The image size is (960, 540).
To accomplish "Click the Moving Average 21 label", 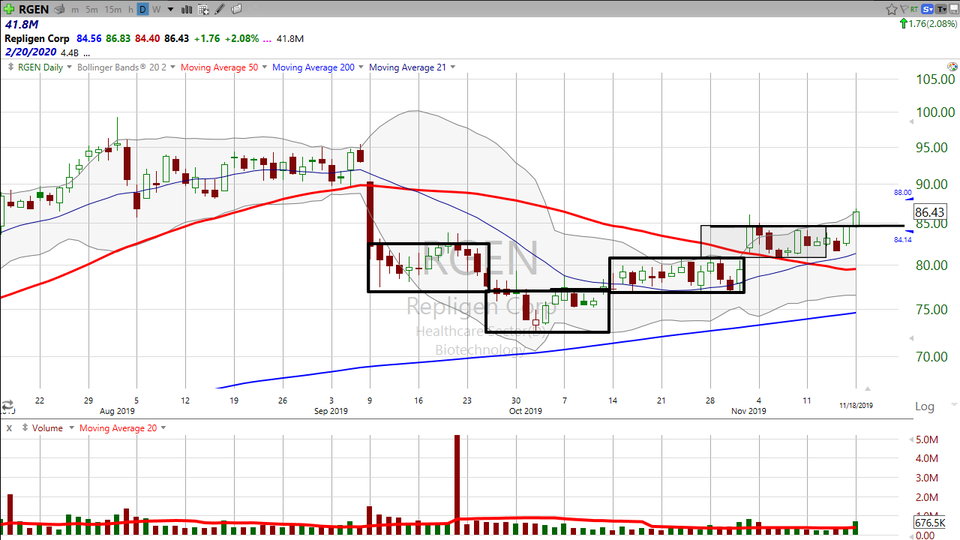I will click(x=408, y=67).
